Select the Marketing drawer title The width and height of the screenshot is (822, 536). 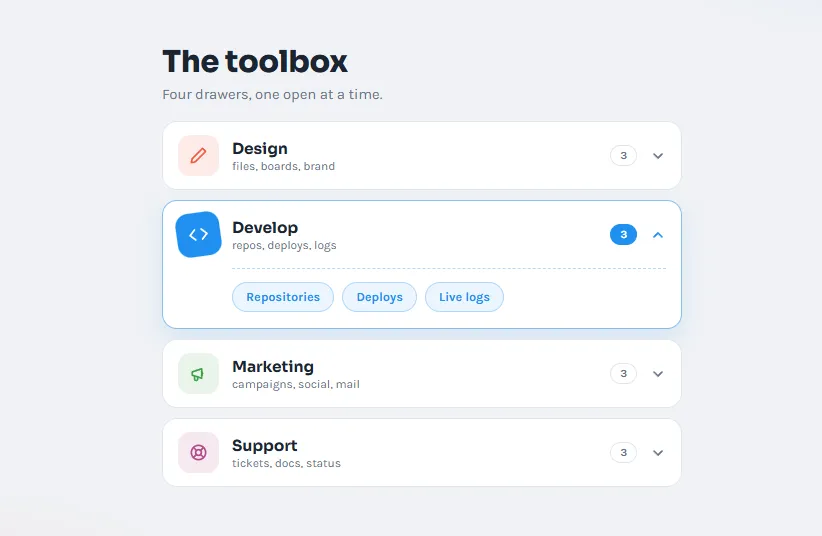pyautogui.click(x=273, y=367)
